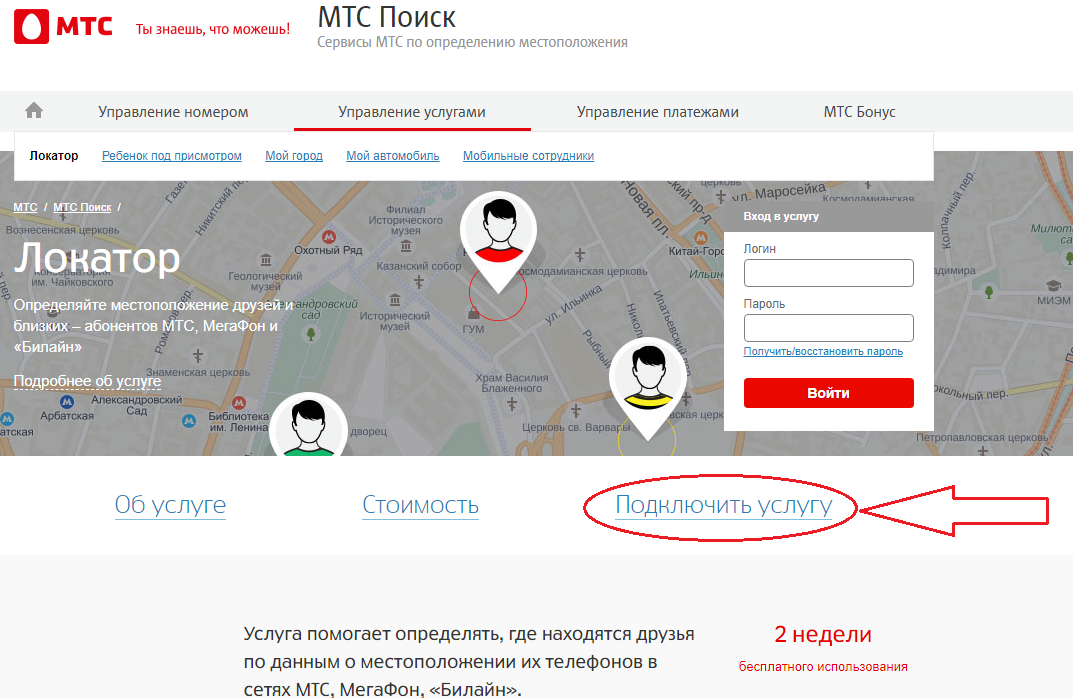Click the 2 недели promo text

[x=823, y=634]
